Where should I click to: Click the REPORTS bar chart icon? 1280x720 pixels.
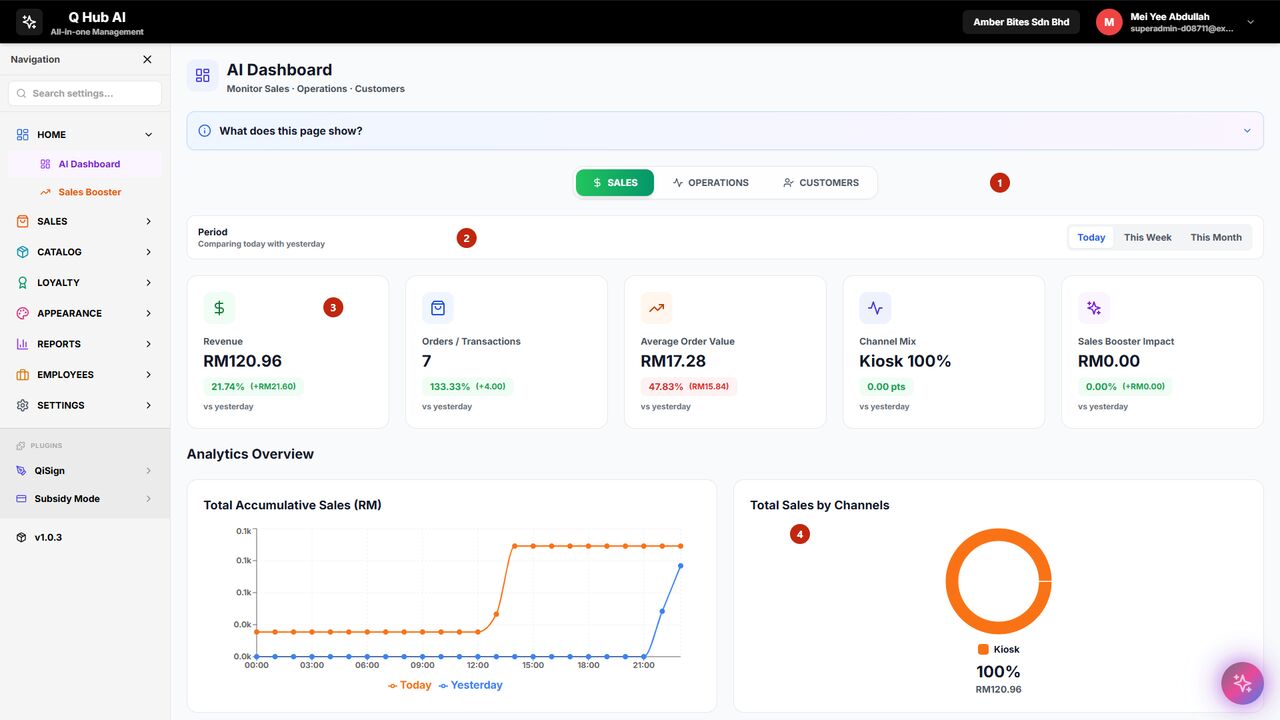pyautogui.click(x=22, y=344)
